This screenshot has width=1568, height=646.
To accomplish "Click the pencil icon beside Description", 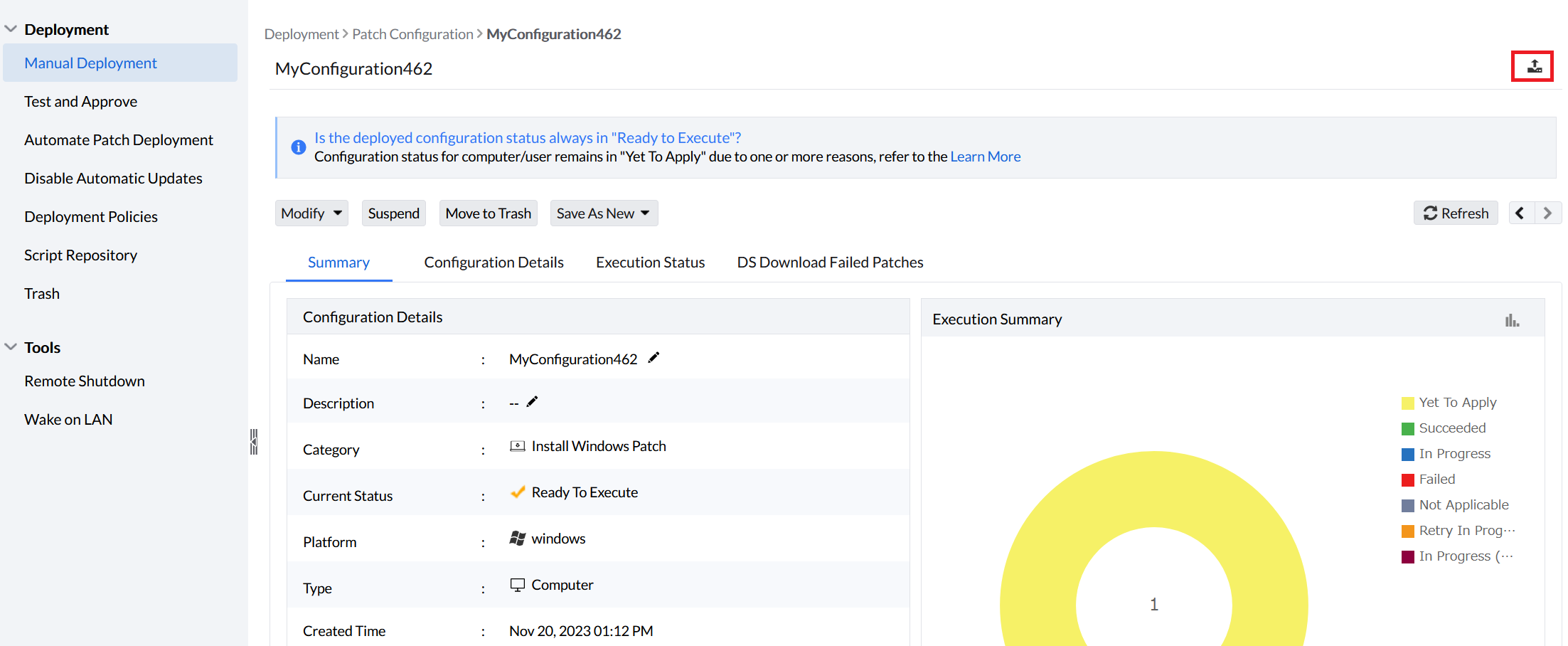I will click(x=532, y=402).
